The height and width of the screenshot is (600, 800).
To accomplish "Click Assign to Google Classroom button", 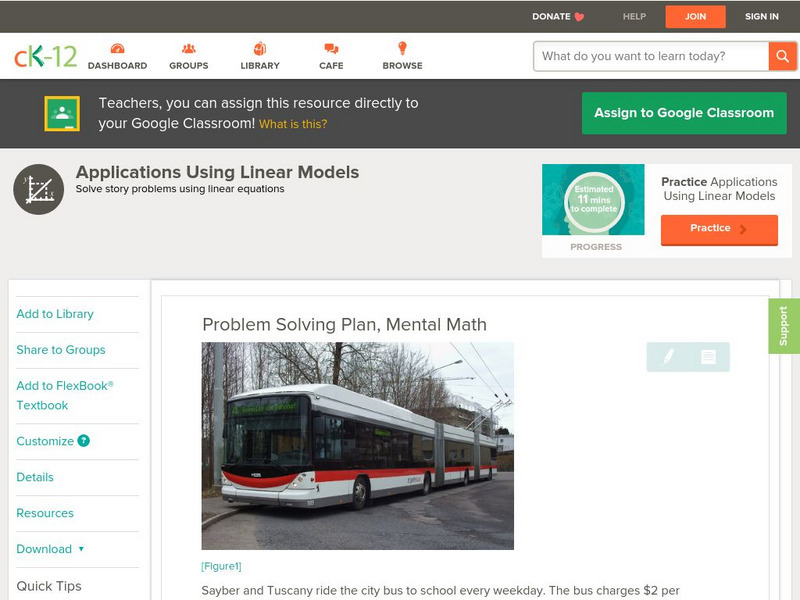I will click(x=684, y=113).
